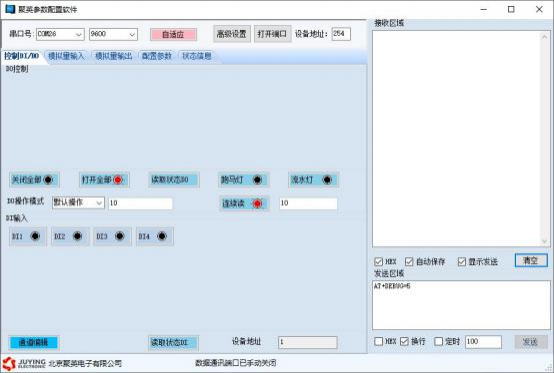Click the 清空 button
This screenshot has width=554, height=373.
pyautogui.click(x=531, y=261)
